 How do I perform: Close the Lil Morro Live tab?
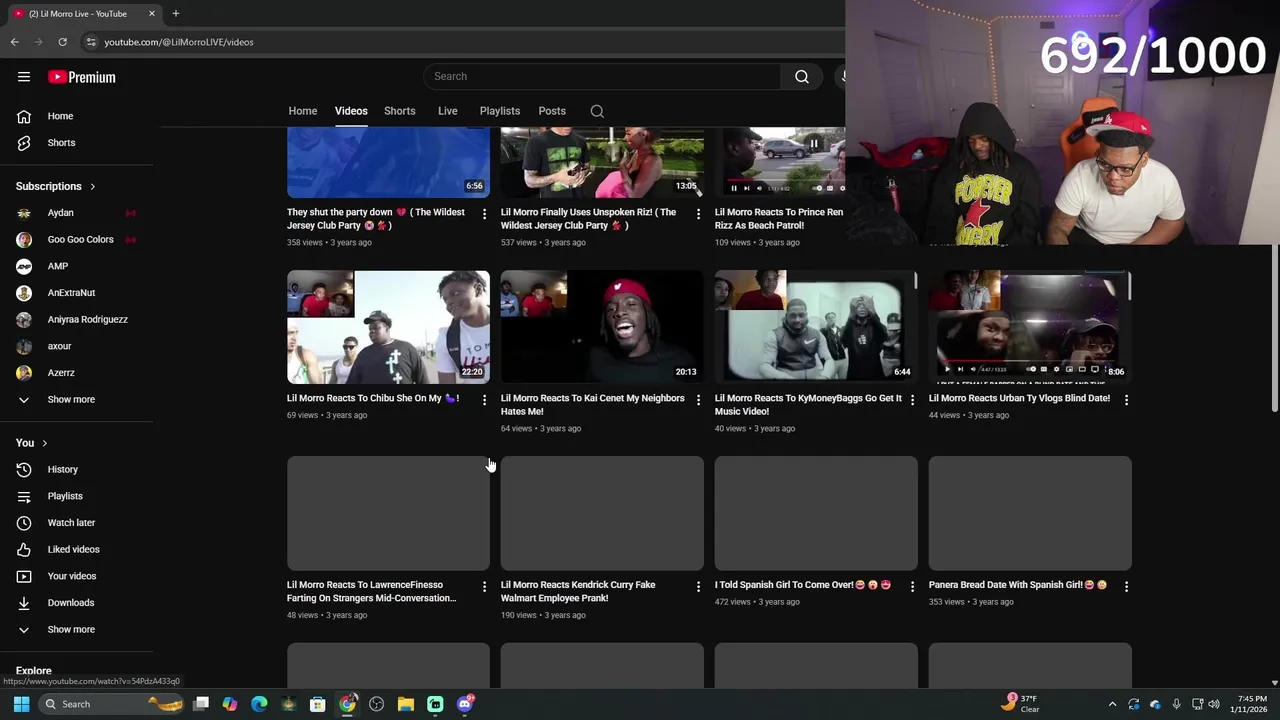152,14
